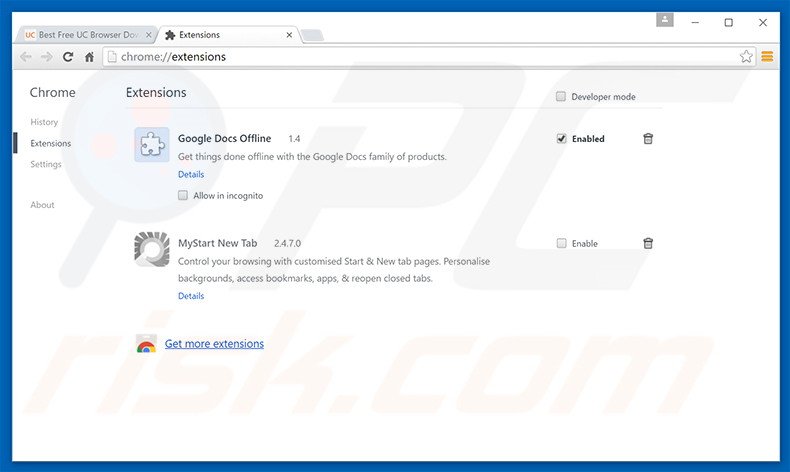Viewport: 790px width, 472px height.
Task: Click version number 2.4.7.0
Action: [x=287, y=243]
